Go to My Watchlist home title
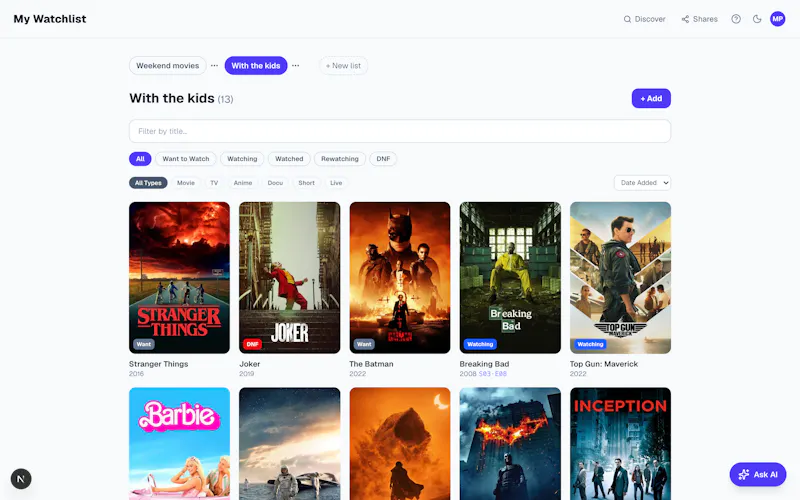The width and height of the screenshot is (800, 500). click(49, 19)
